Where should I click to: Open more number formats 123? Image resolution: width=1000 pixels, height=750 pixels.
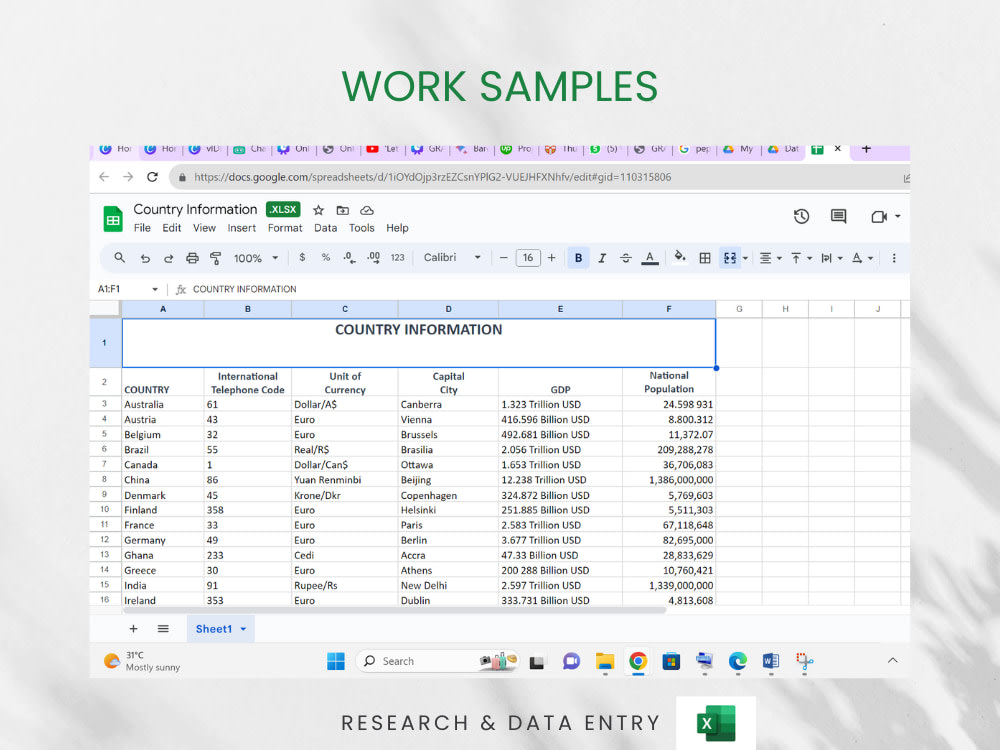(397, 258)
